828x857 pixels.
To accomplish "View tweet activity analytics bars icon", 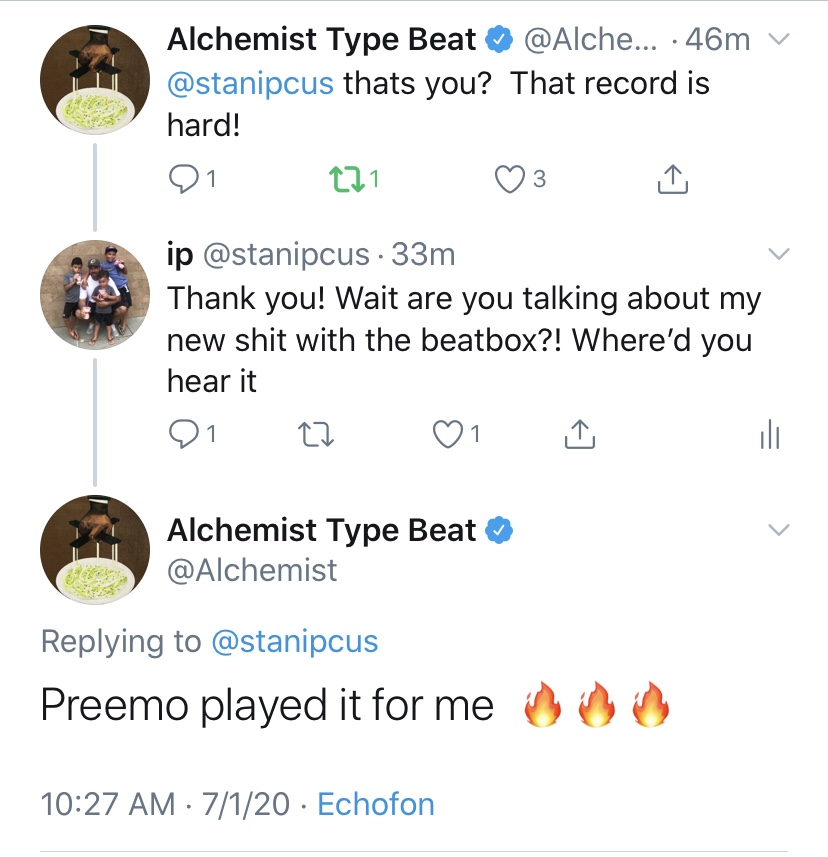I will click(x=769, y=434).
